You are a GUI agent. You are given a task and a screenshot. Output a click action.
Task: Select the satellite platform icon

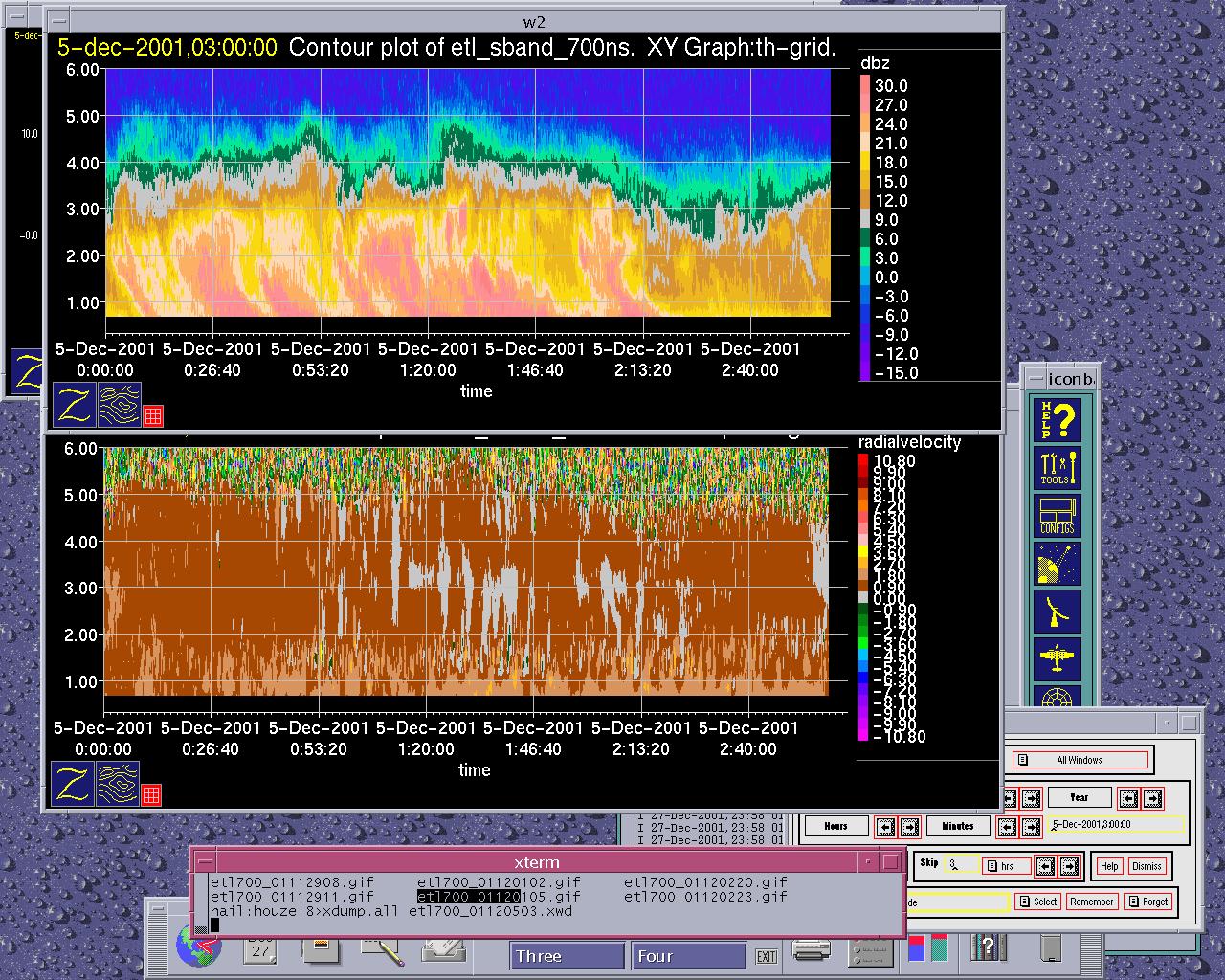tap(1057, 565)
